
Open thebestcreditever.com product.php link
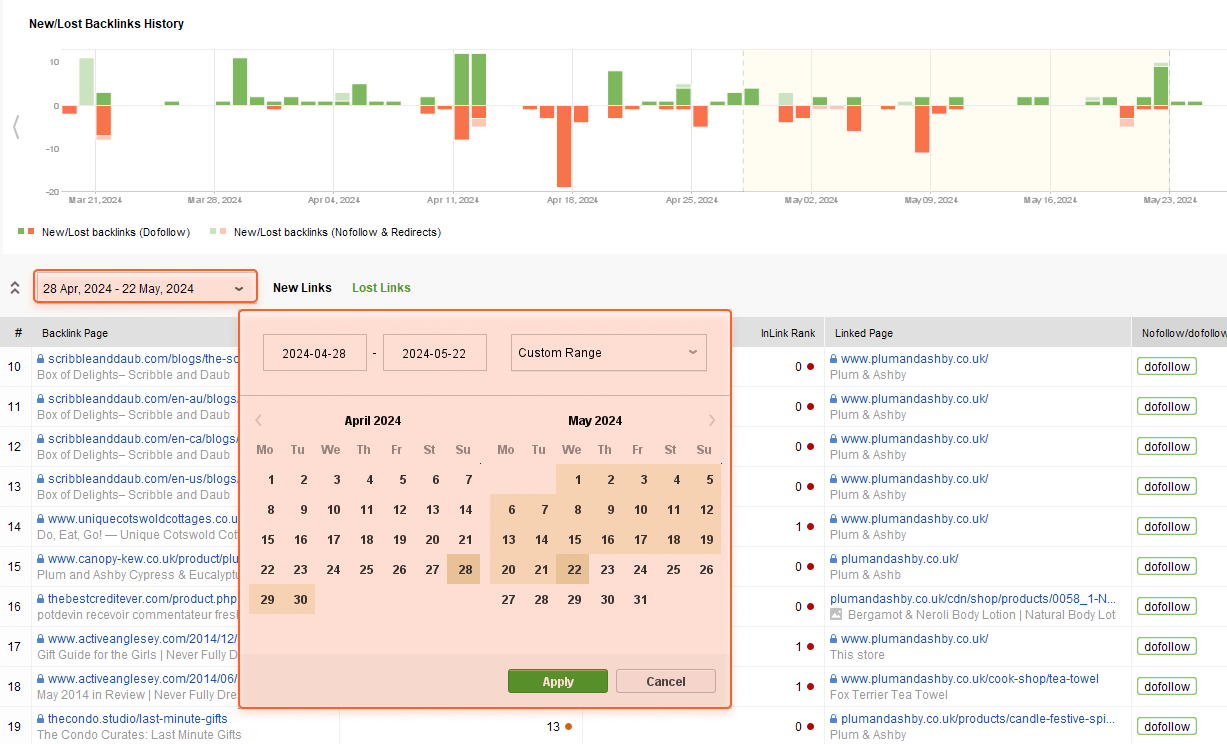coord(143,599)
